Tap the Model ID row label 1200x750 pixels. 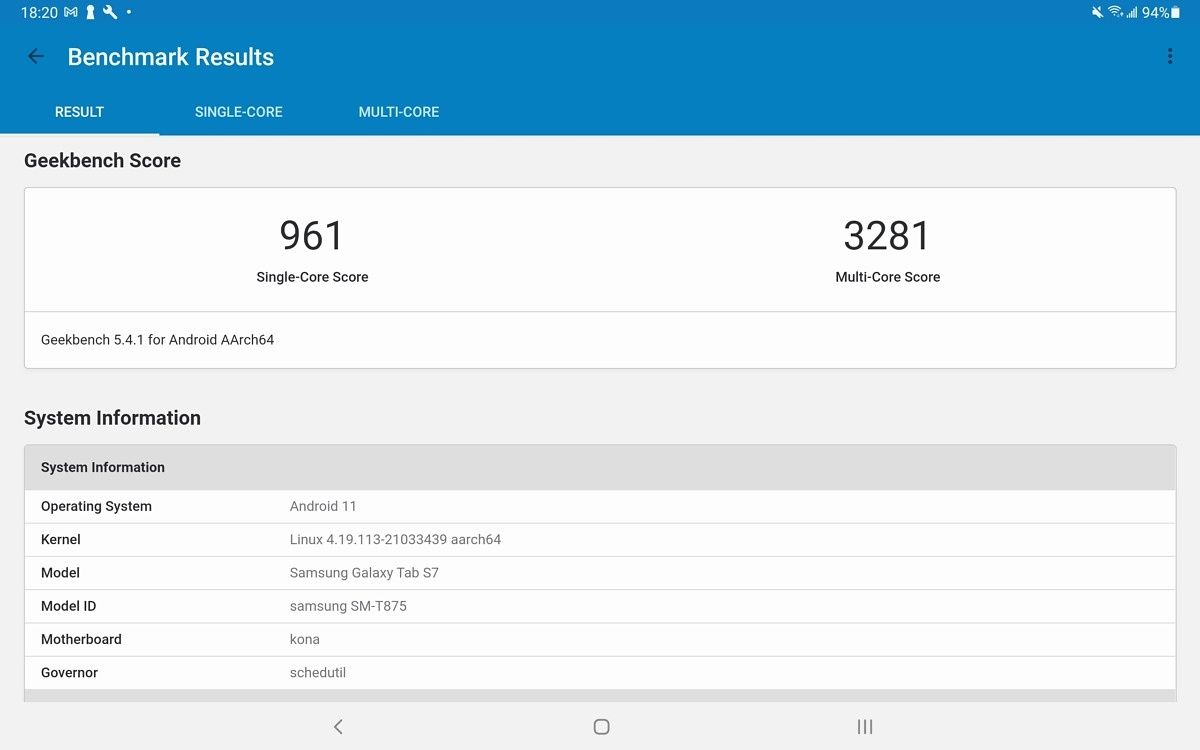69,606
